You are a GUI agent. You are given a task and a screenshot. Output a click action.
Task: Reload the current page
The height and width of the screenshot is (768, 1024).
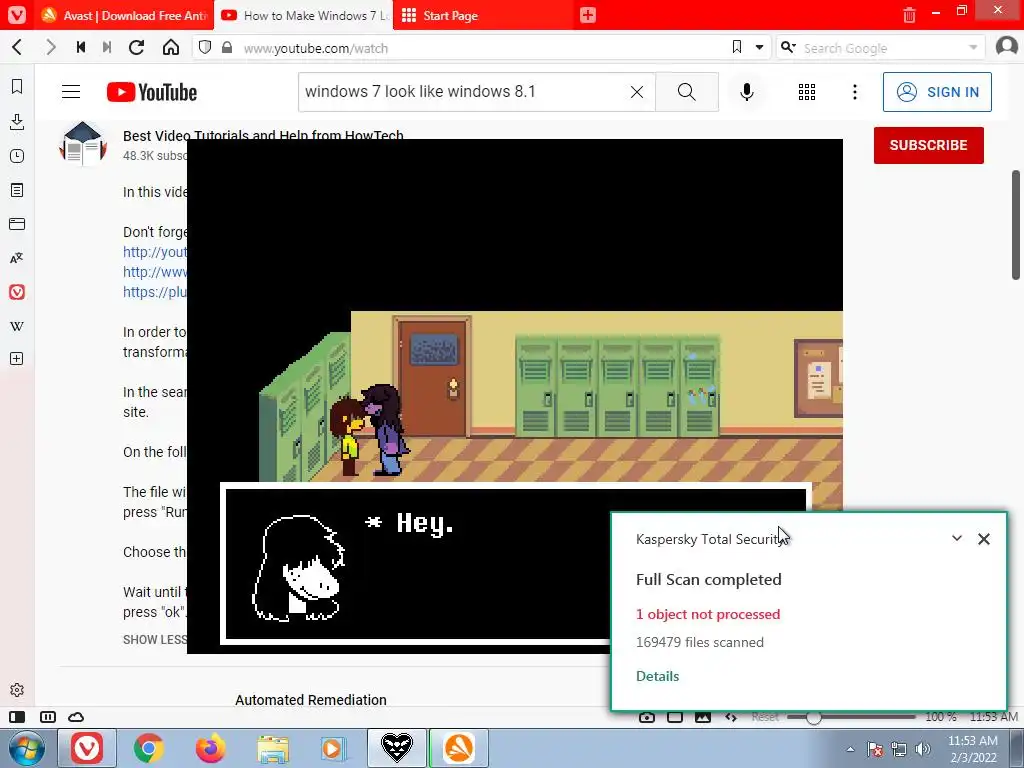coord(136,48)
